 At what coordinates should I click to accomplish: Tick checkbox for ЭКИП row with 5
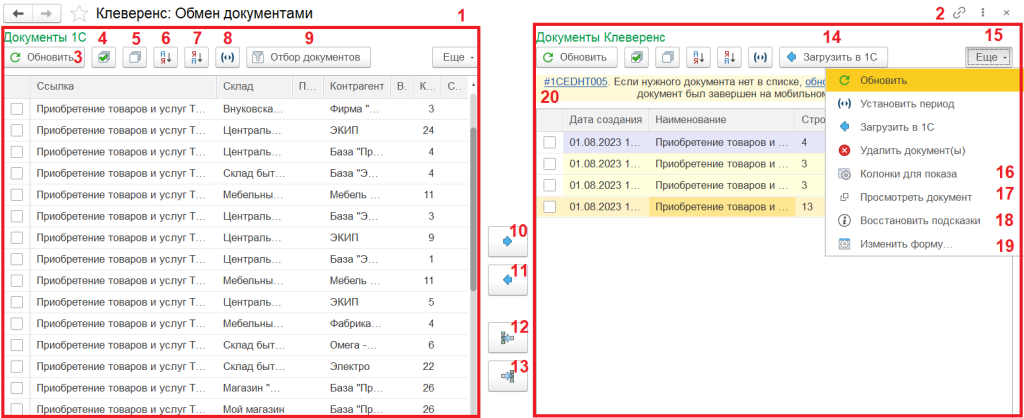click(17, 302)
